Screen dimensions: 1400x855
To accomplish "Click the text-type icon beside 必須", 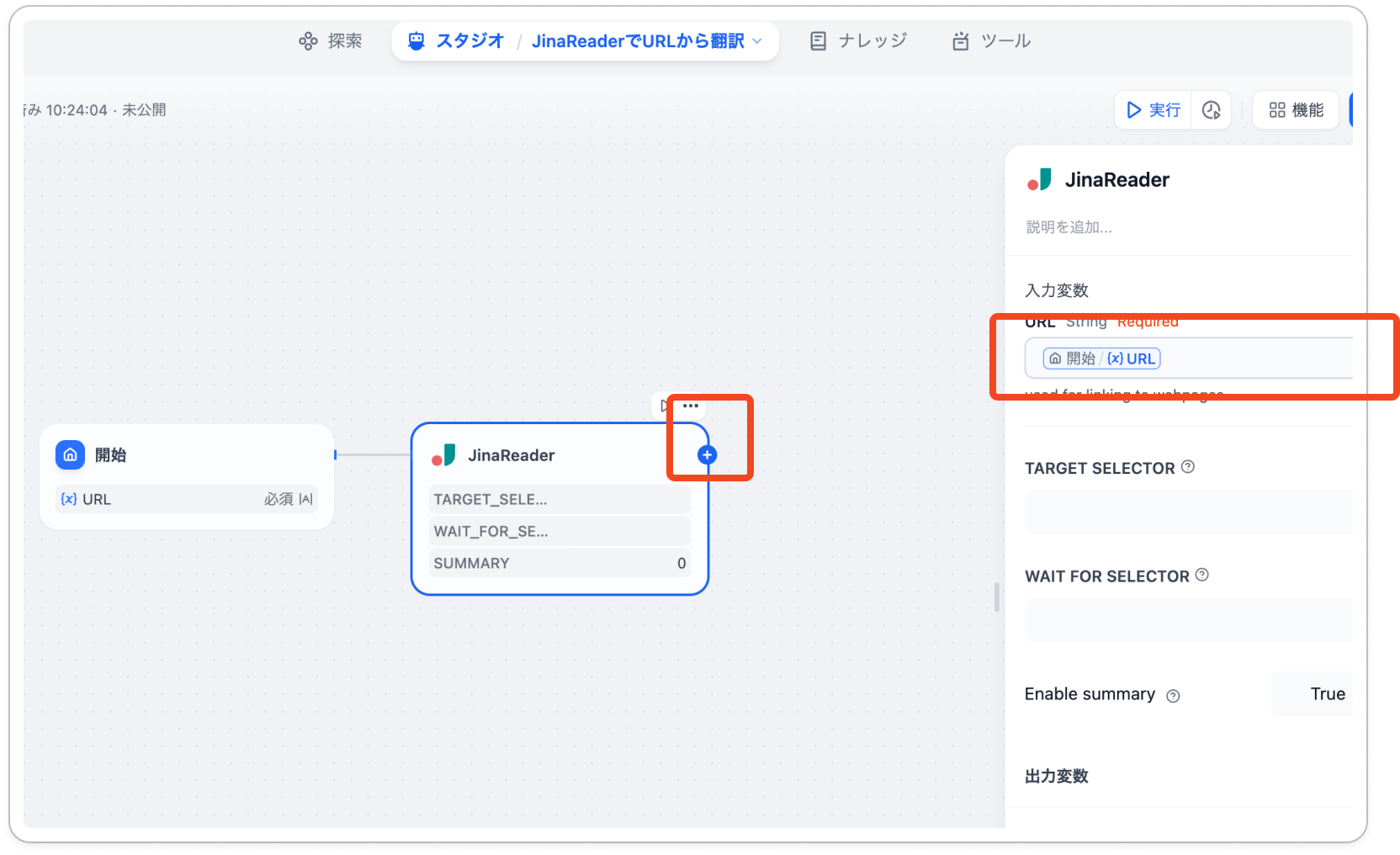I will [306, 499].
